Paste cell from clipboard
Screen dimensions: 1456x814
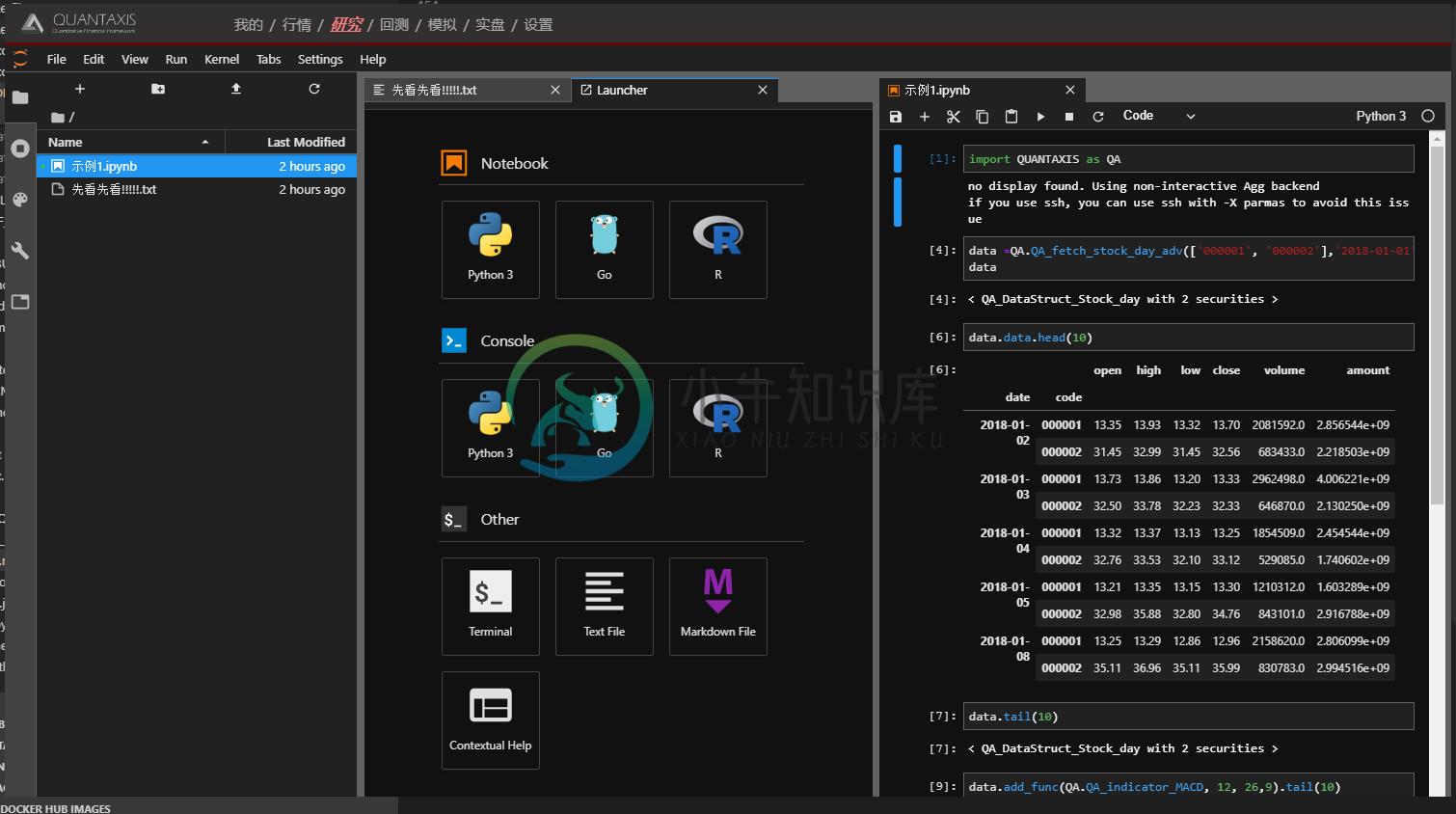coord(1011,117)
